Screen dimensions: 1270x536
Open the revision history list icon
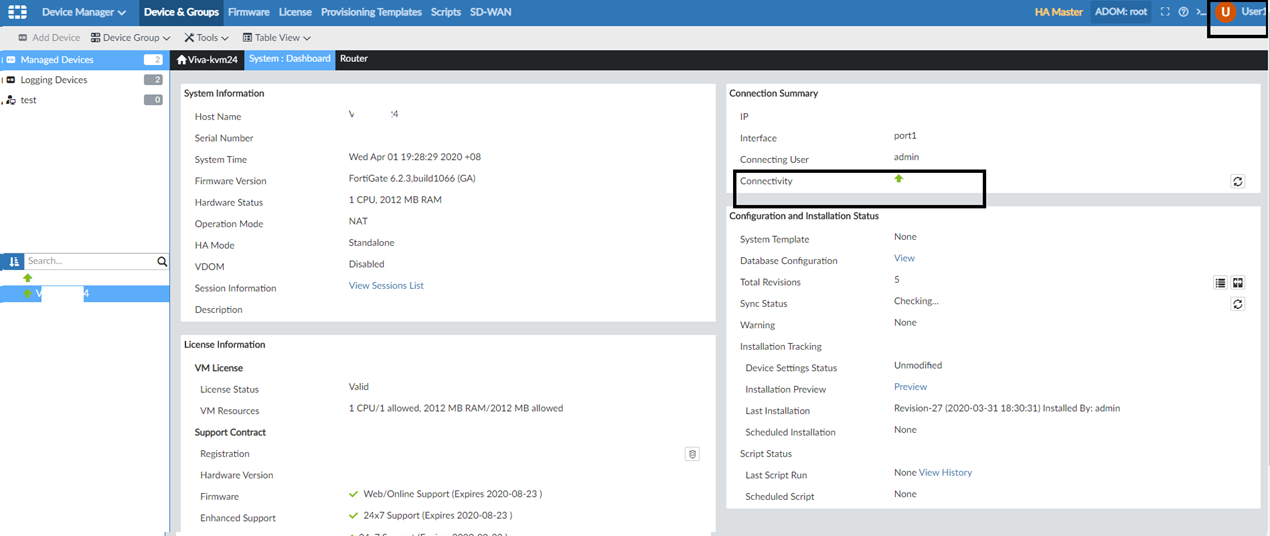(x=1220, y=283)
